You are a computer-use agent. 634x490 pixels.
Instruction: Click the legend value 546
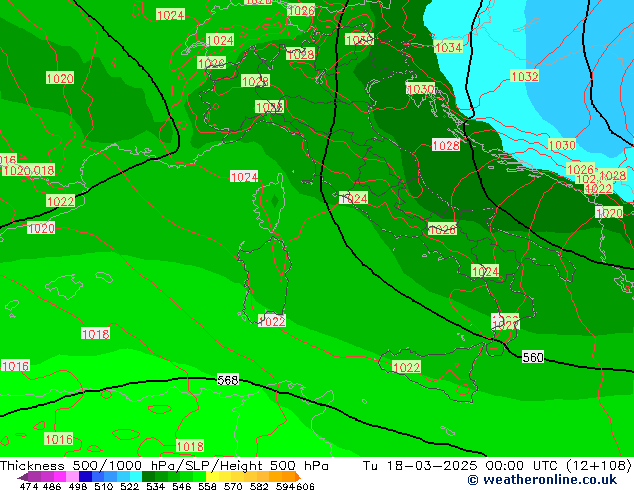tap(181, 486)
